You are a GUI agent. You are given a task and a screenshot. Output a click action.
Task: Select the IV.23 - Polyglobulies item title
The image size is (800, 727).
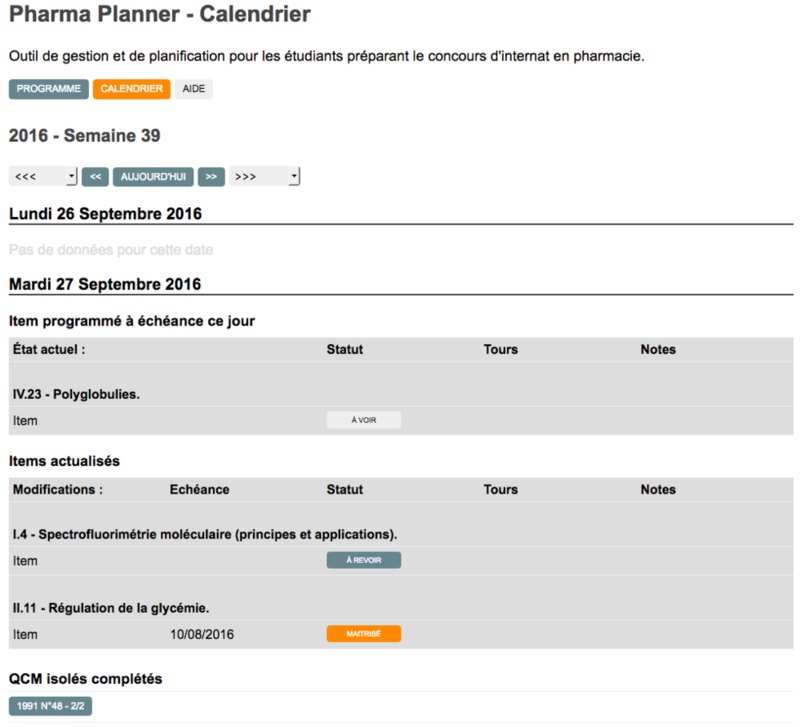click(76, 394)
